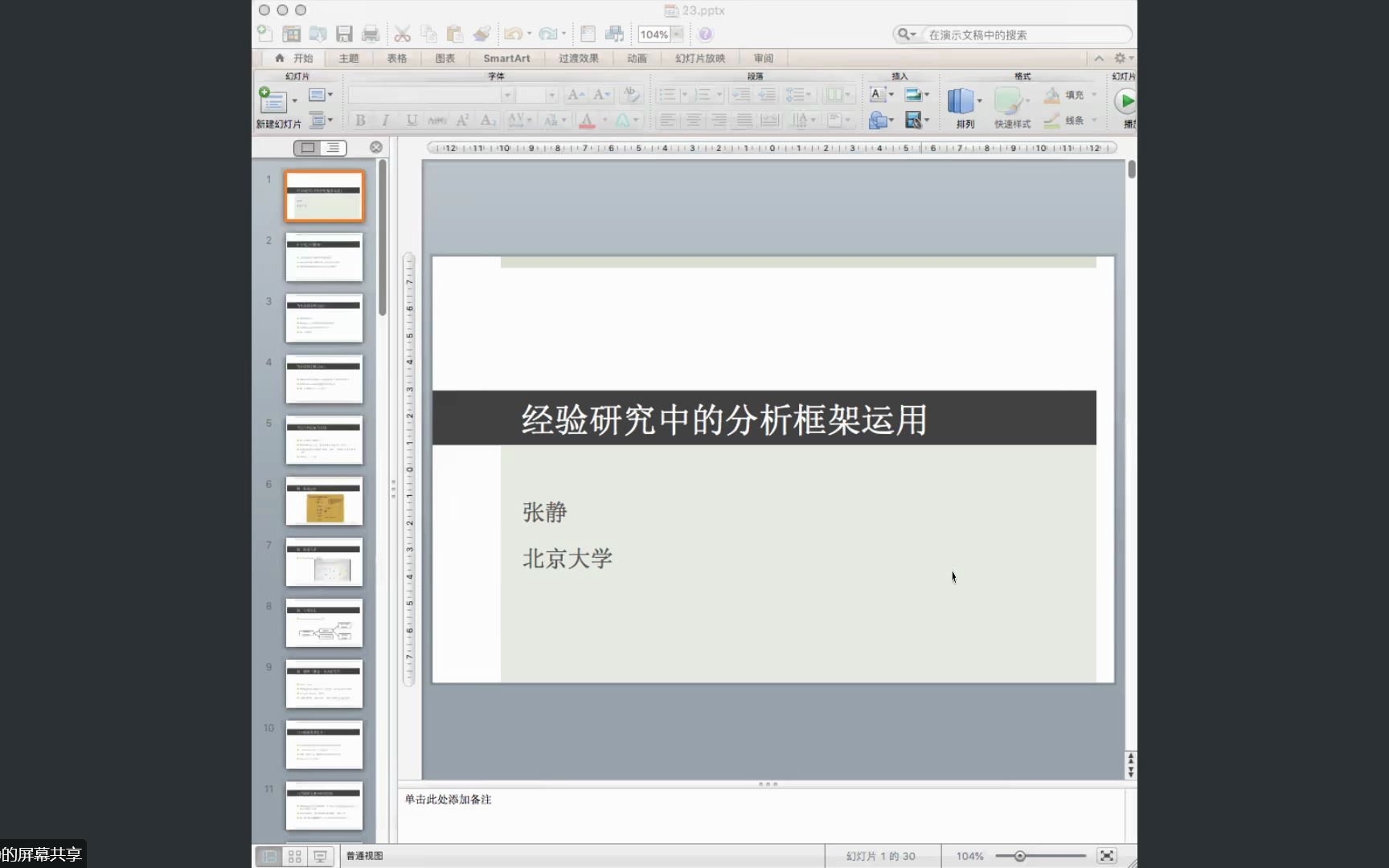Screen dimensions: 1389x868
Task: Start the slideshow with the green play icon
Action: tap(1126, 101)
